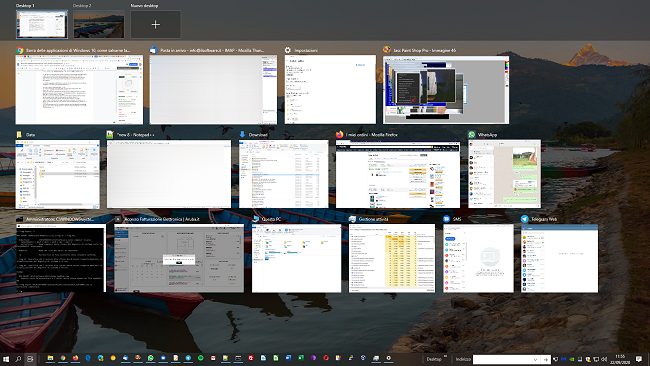Open File Explorer from the taskbar
650x366 pixels.
[50, 359]
